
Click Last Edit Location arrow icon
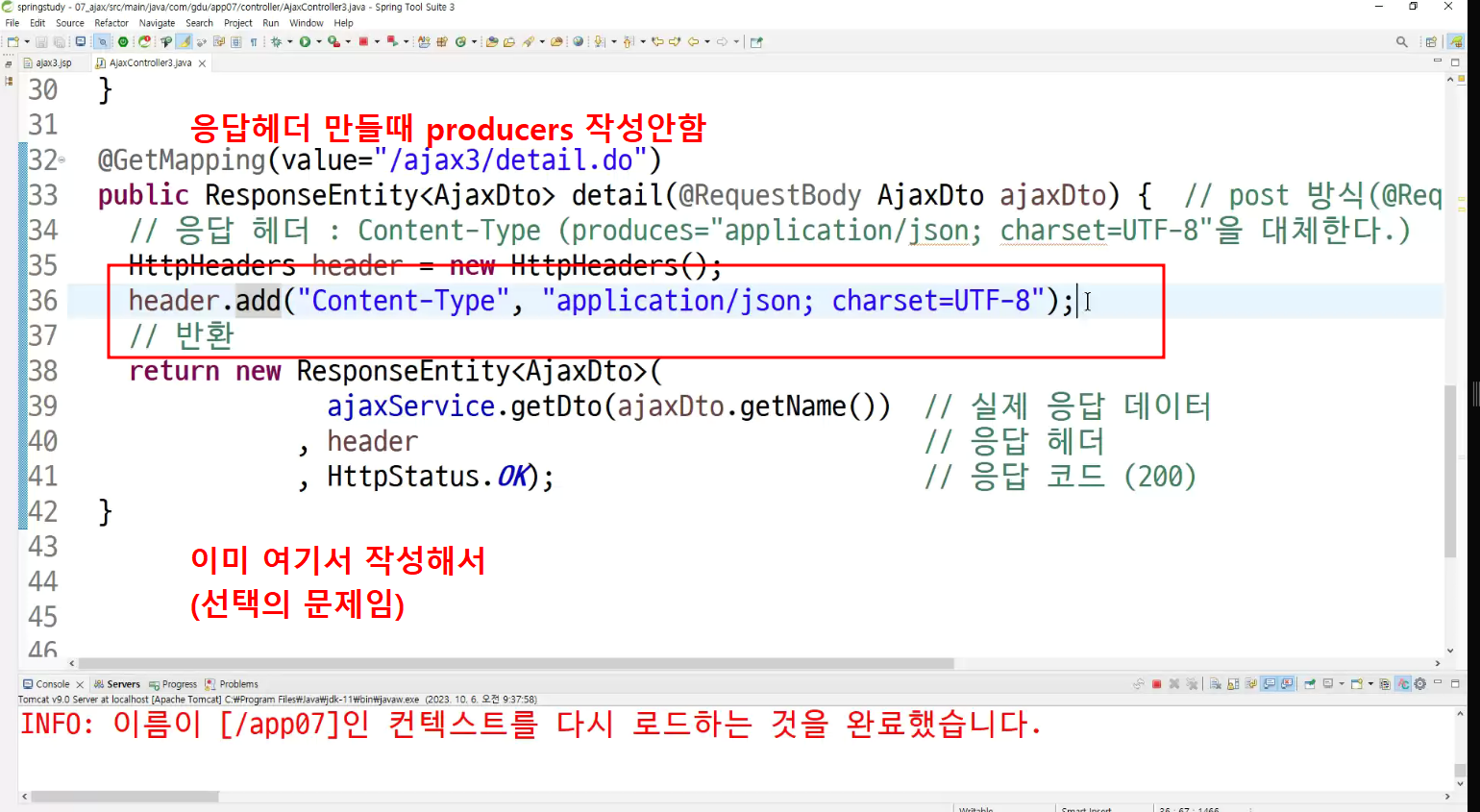(x=657, y=42)
